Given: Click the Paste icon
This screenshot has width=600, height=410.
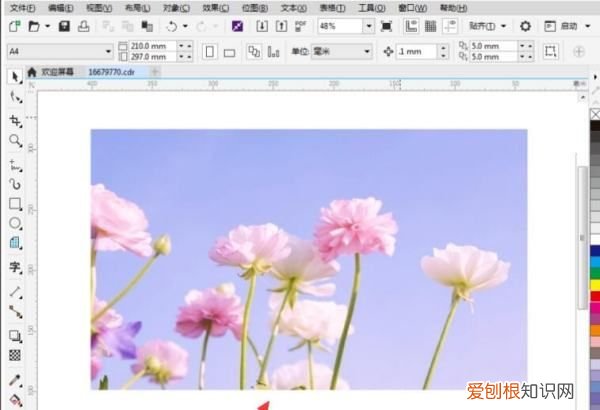Looking at the screenshot, I should pyautogui.click(x=147, y=26).
